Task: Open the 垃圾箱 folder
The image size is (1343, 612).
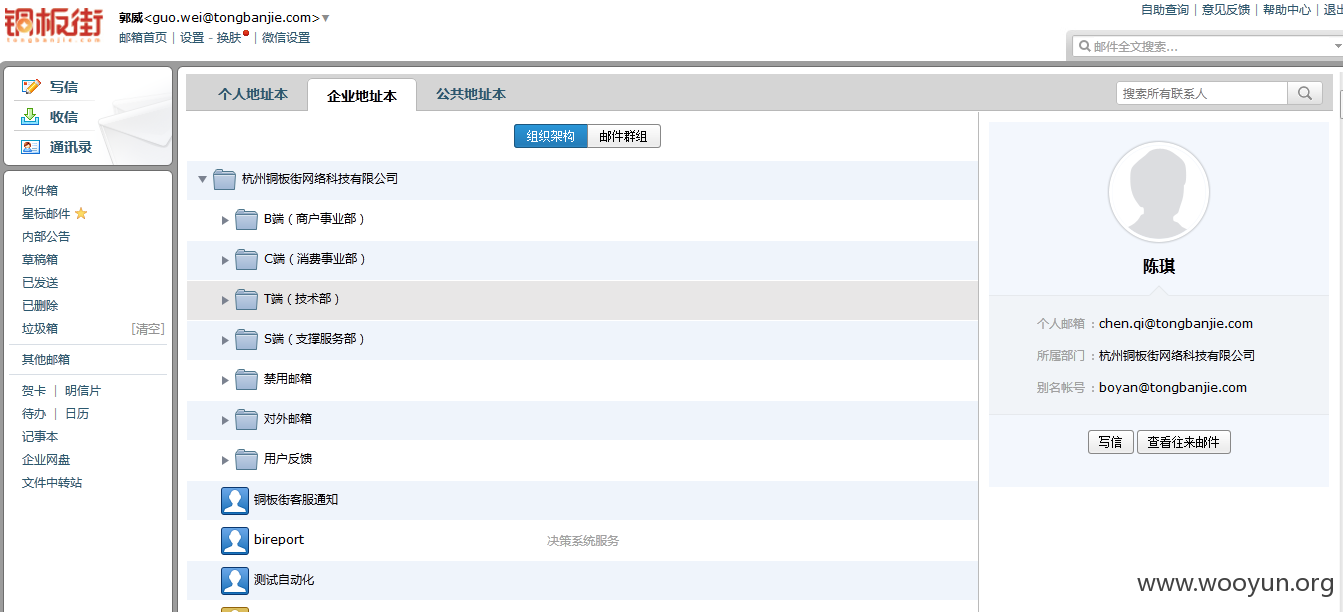Action: pos(40,328)
